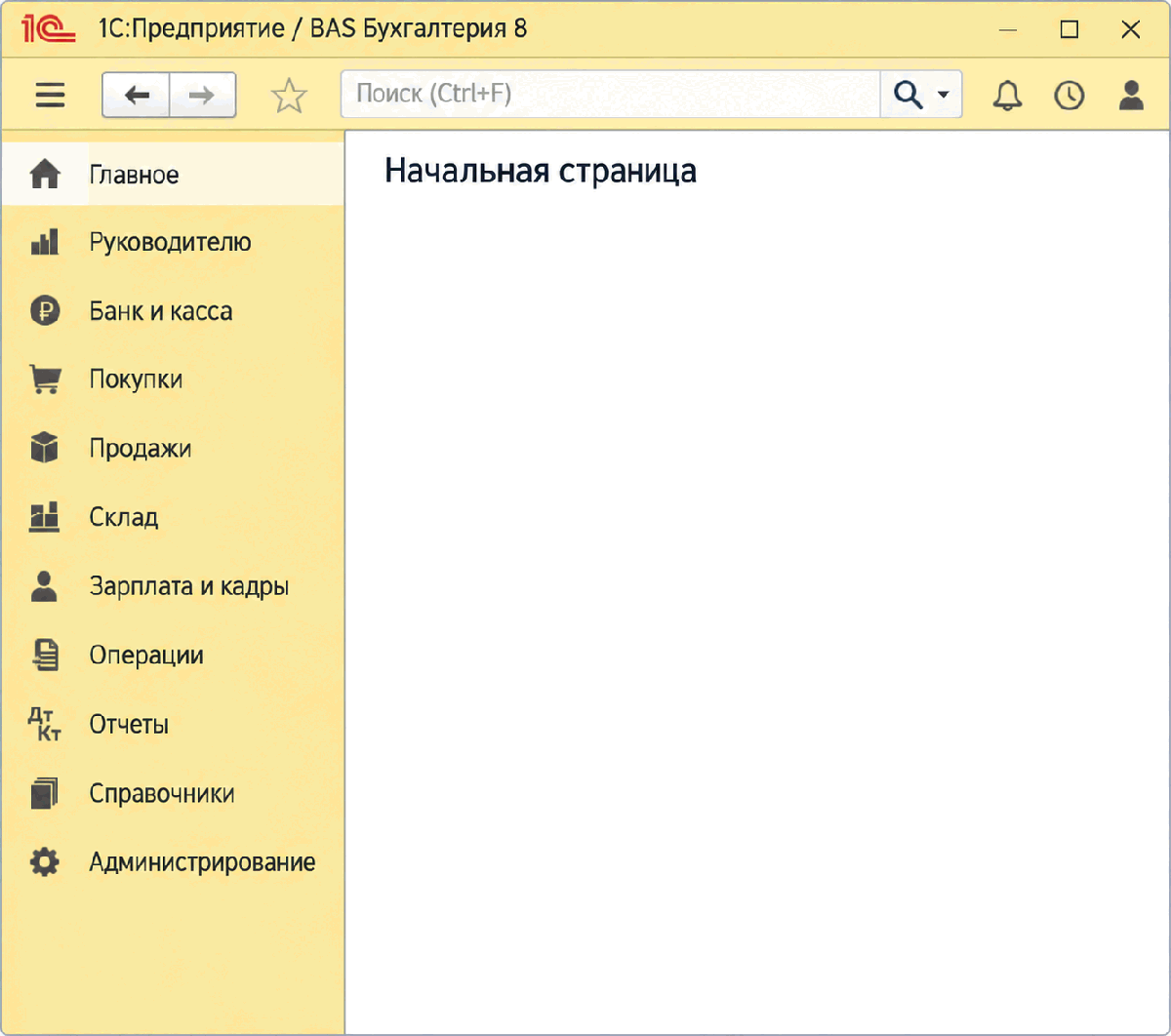Viewport: 1171px width, 1036px height.
Task: Open the Справочники section
Action: click(173, 793)
